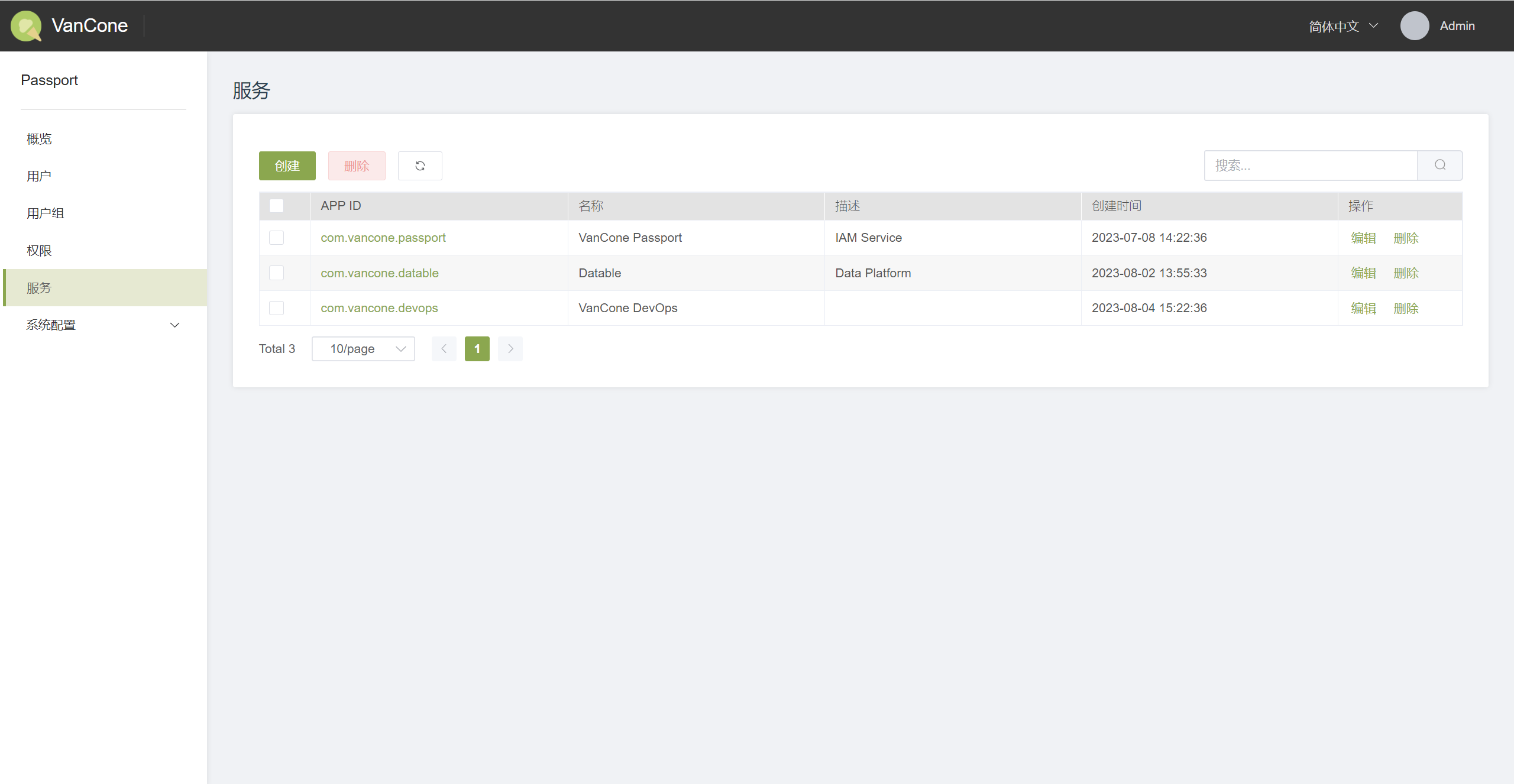Go to next page arrow

pyautogui.click(x=510, y=349)
